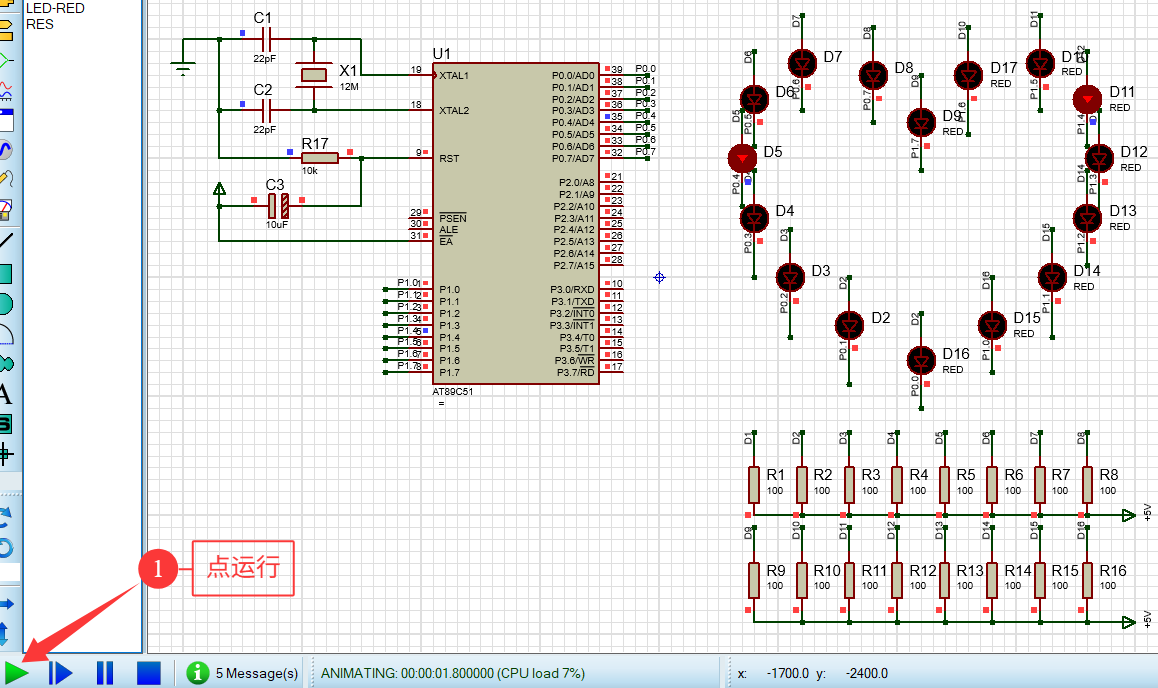Select capacitor C1 on the schematic
Viewport: 1158px width, 688px height.
coord(267,38)
